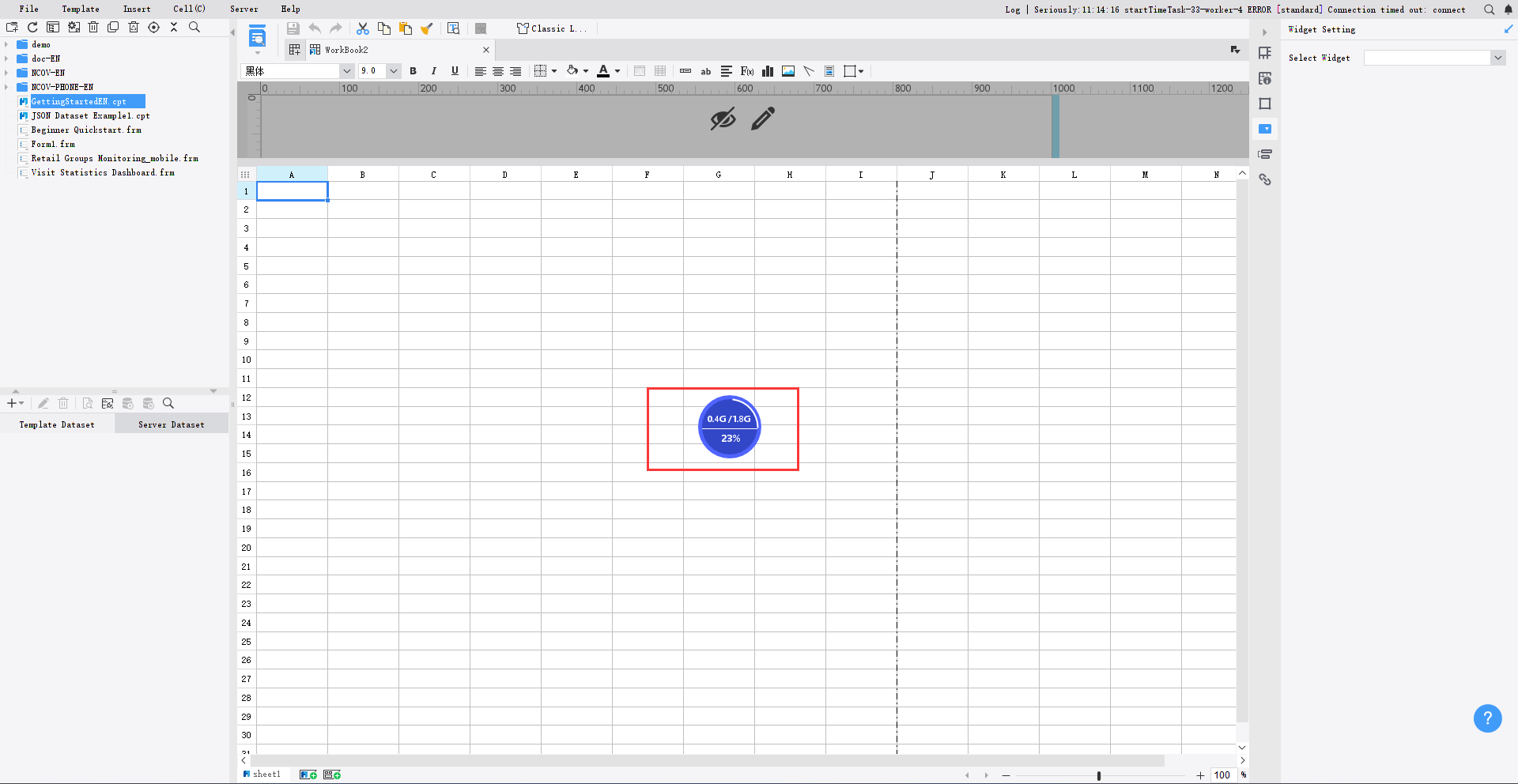Viewport: 1518px width, 784px height.
Task: Click the pencil edit icon in parameter pane
Action: (x=763, y=119)
